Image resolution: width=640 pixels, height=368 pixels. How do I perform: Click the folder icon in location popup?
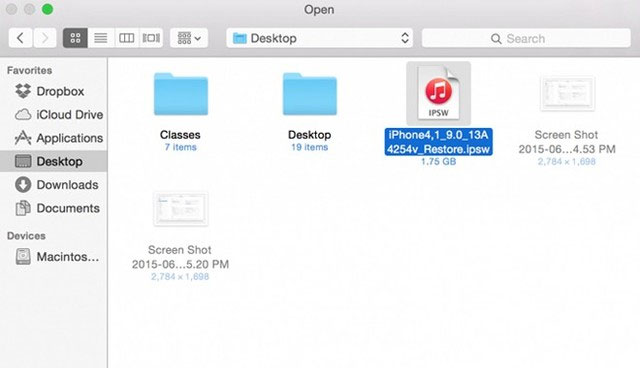[x=240, y=38]
